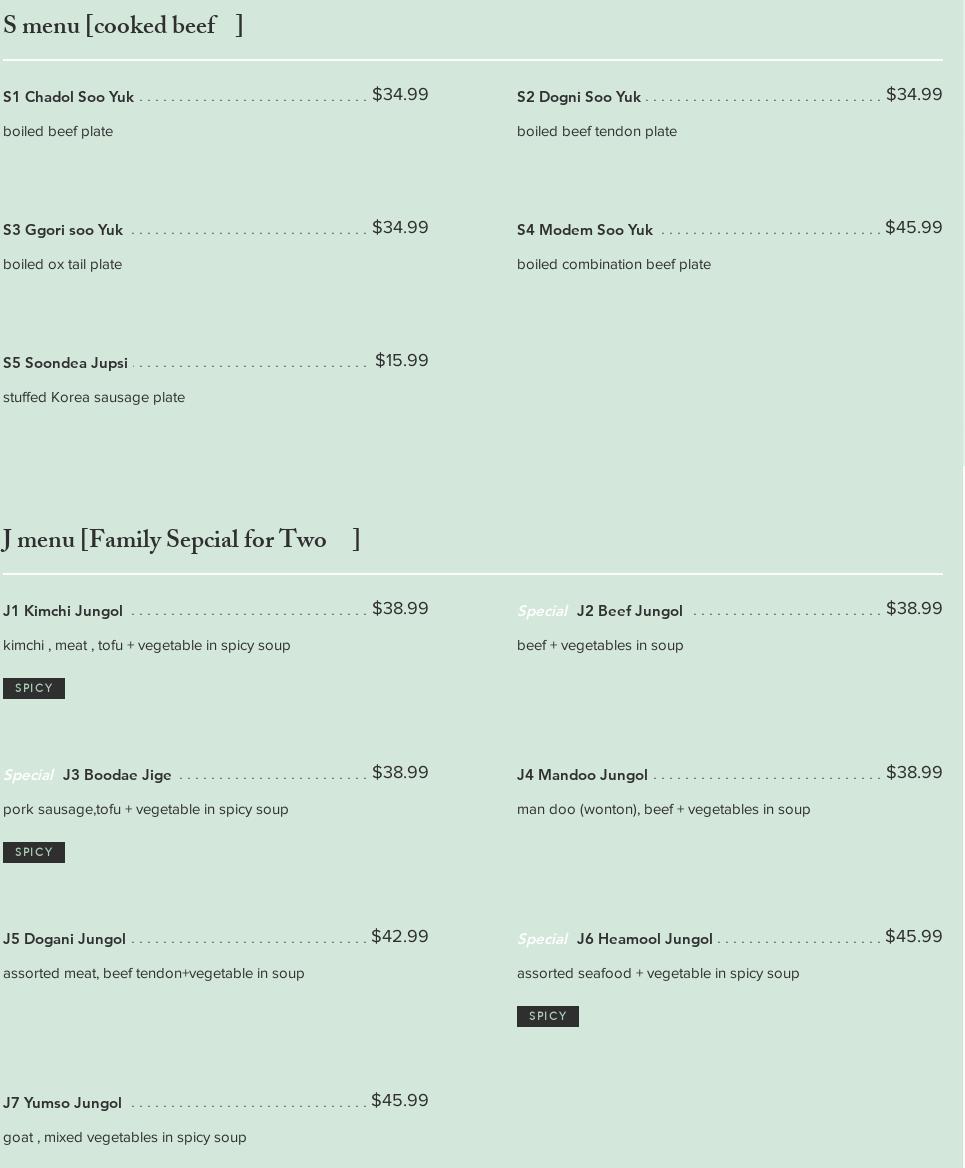Click the SPICY badge under Kimchi Jungol
The height and width of the screenshot is (1168, 965).
tap(34, 688)
